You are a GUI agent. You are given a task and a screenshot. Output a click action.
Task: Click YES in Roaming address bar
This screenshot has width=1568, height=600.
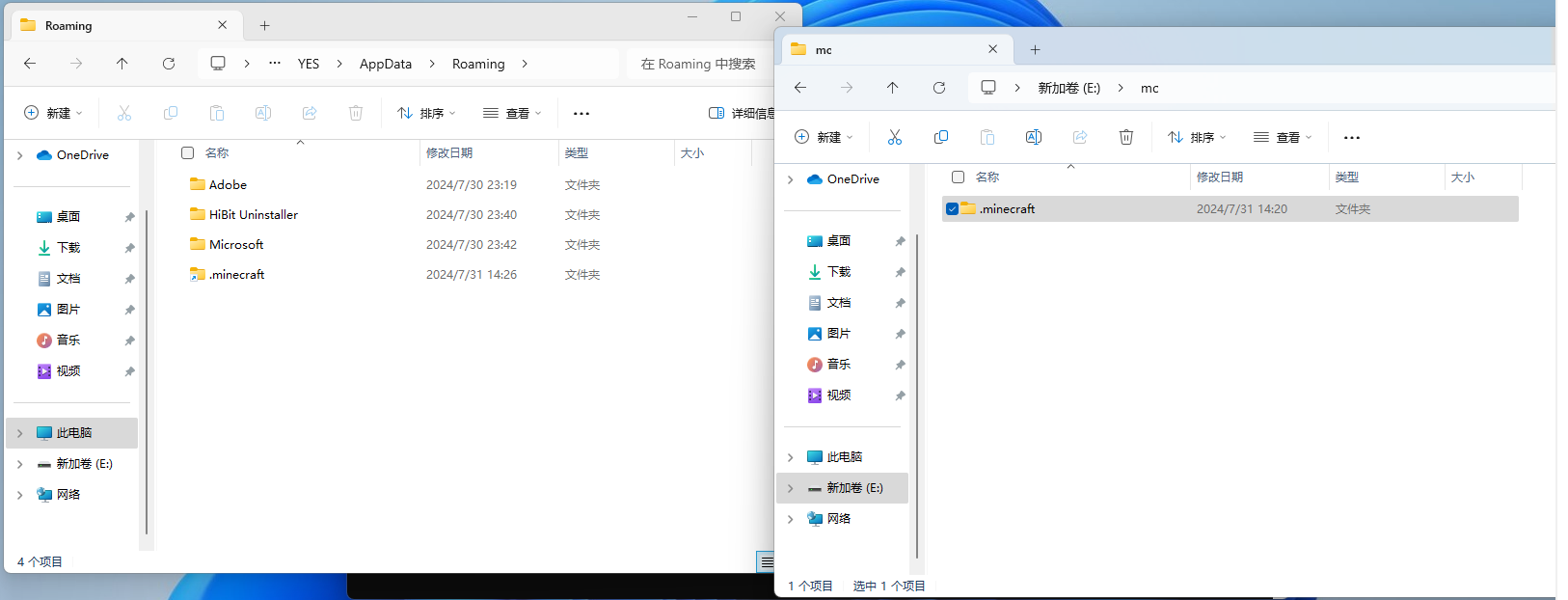click(309, 64)
